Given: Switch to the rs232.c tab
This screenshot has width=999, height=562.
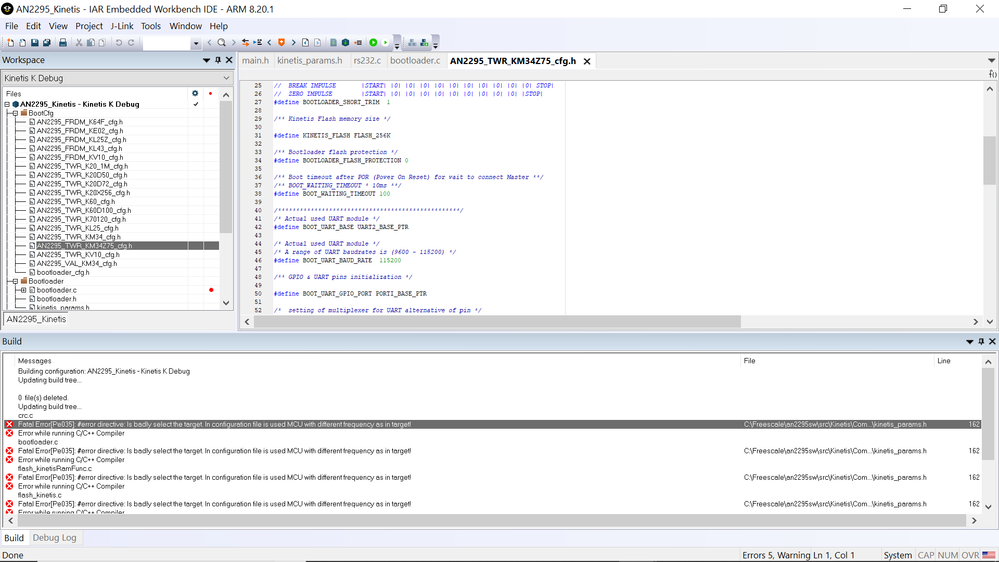Looking at the screenshot, I should [367, 61].
